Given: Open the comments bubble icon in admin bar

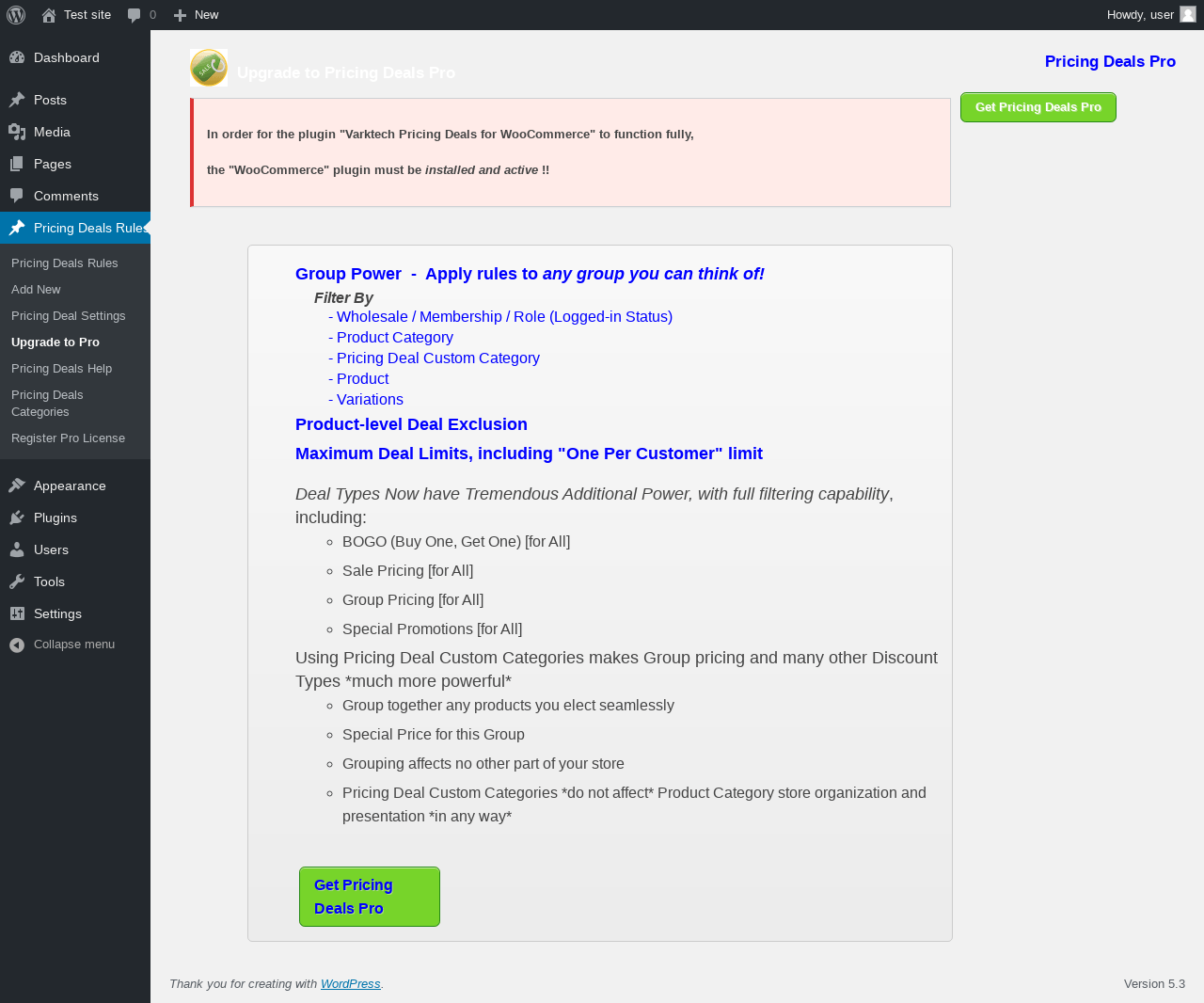Looking at the screenshot, I should 135,15.
